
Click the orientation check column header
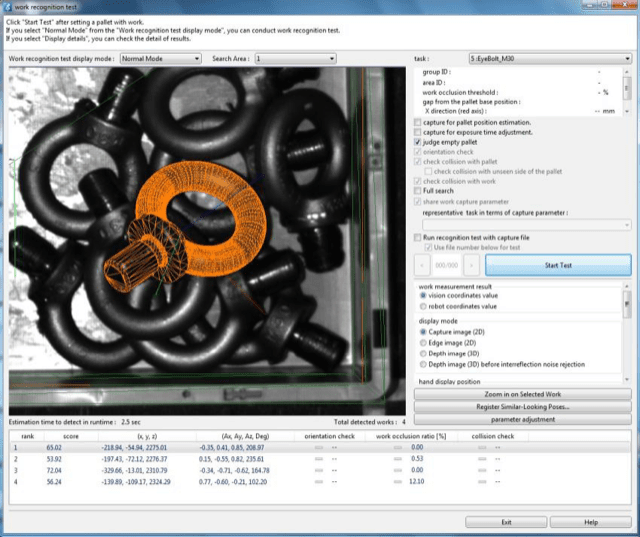click(x=329, y=436)
